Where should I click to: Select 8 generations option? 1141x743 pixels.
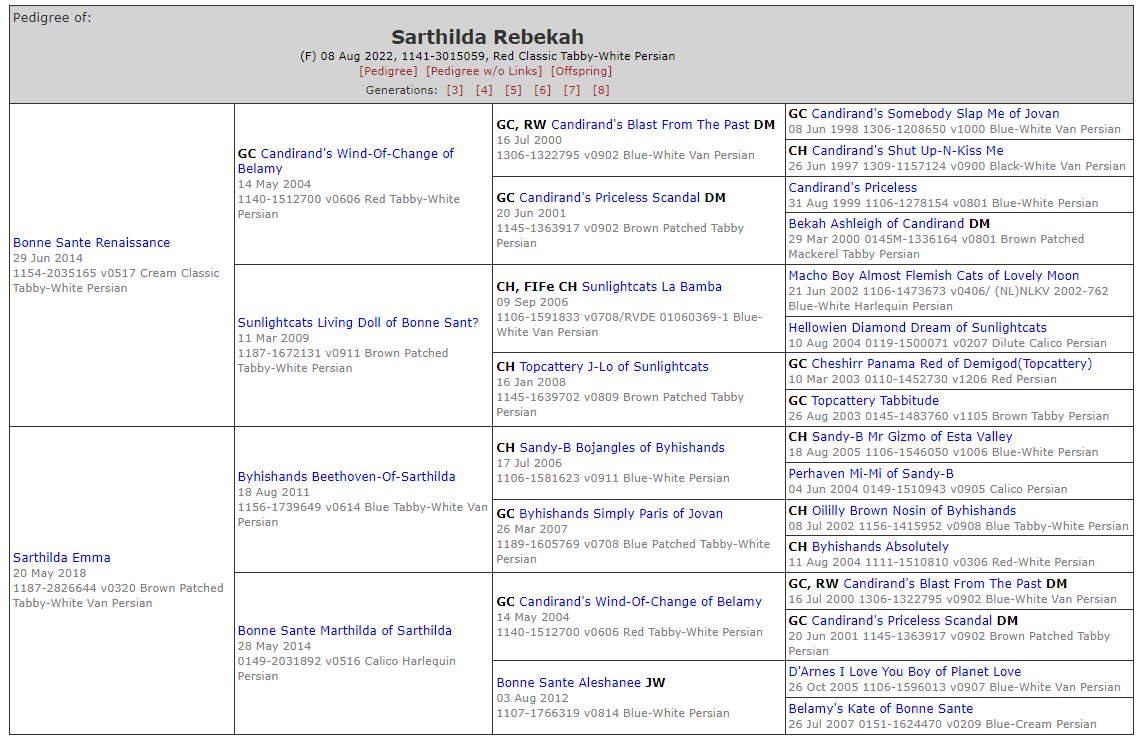pyautogui.click(x=600, y=90)
